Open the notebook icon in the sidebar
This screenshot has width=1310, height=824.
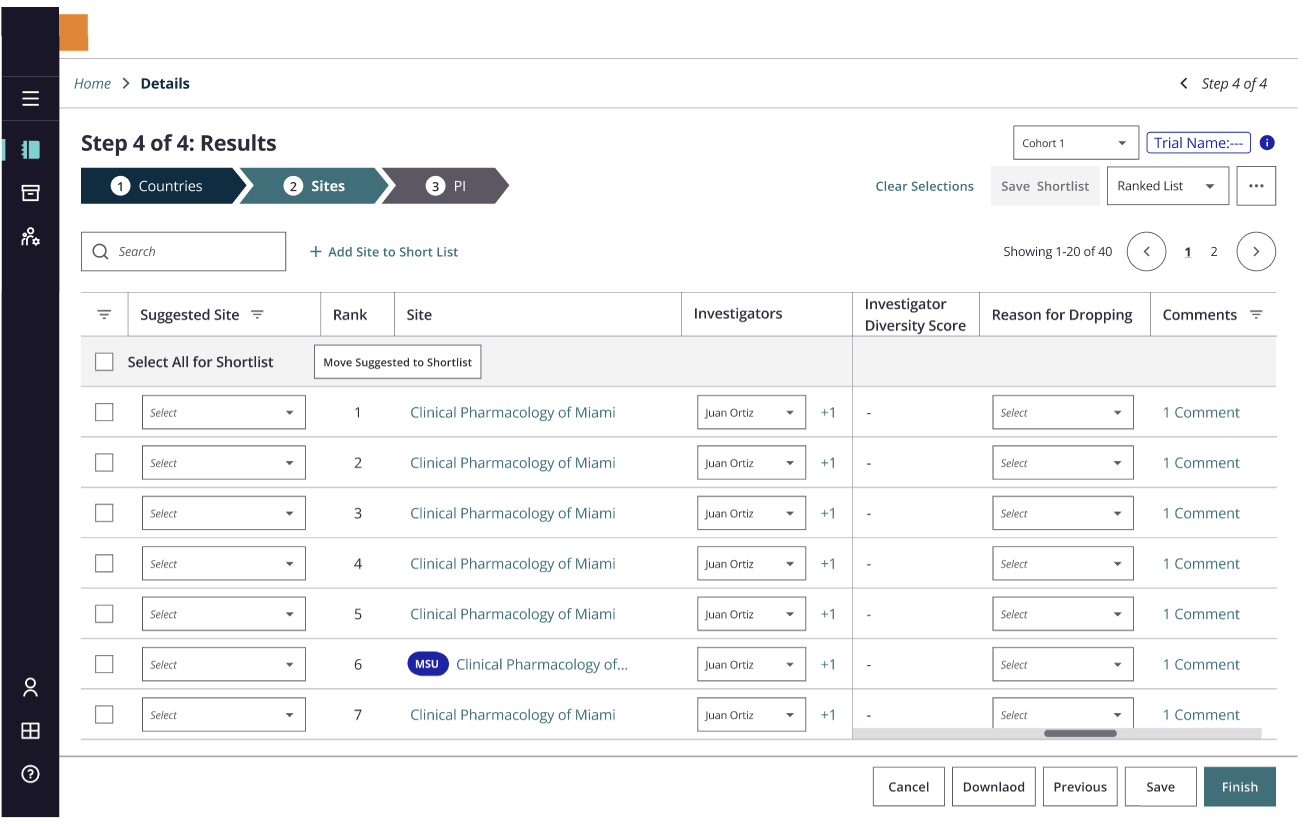pos(30,150)
